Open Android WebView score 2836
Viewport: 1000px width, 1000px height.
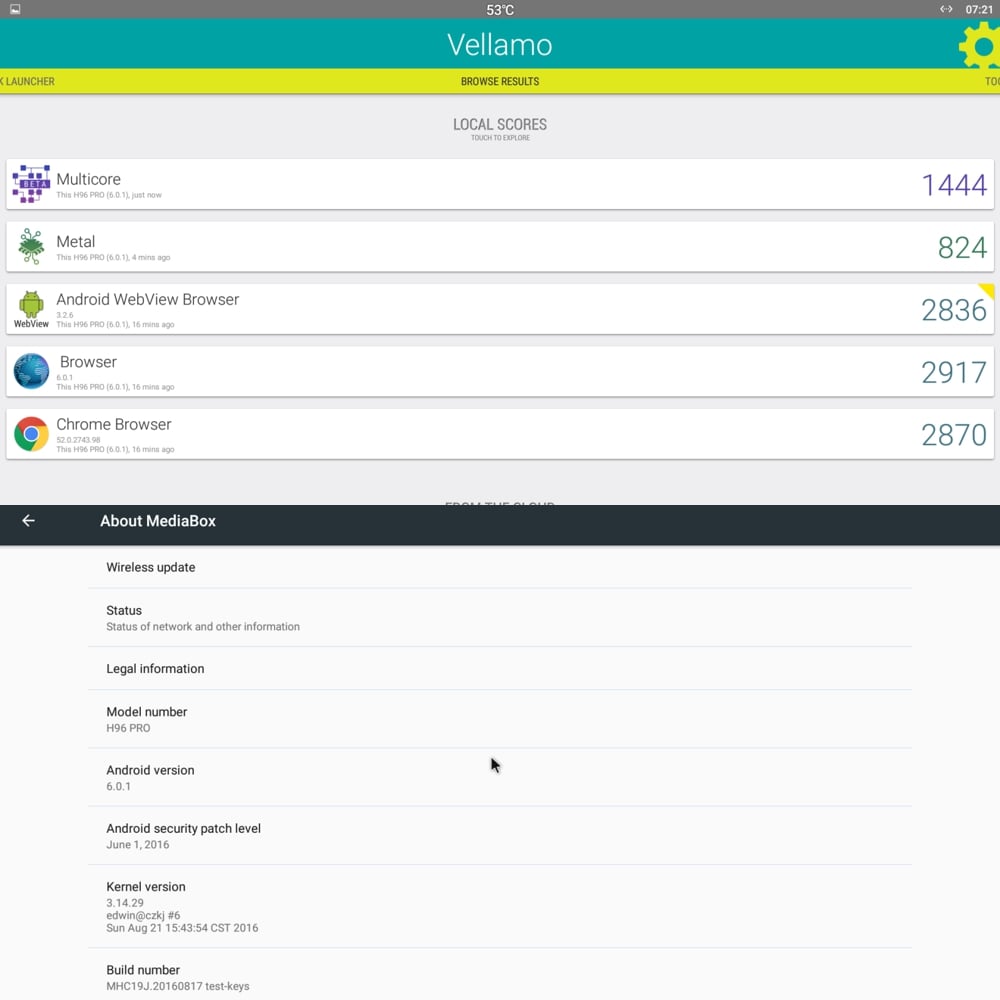click(954, 310)
